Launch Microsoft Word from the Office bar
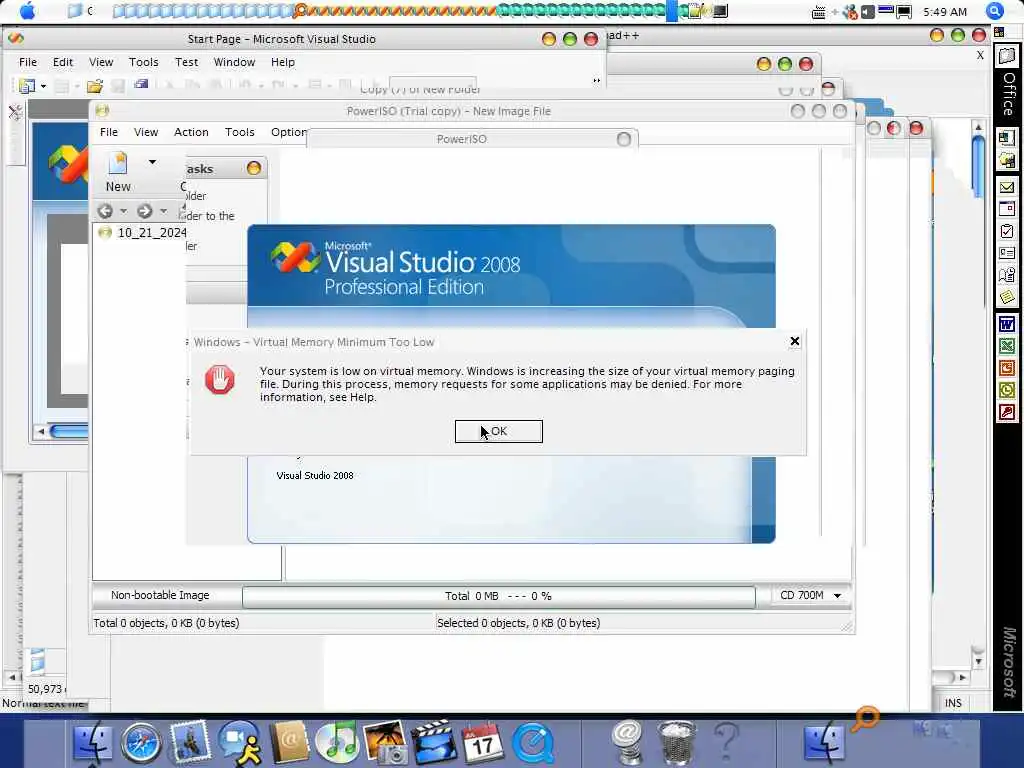Viewport: 1024px width, 768px height. click(x=1007, y=324)
